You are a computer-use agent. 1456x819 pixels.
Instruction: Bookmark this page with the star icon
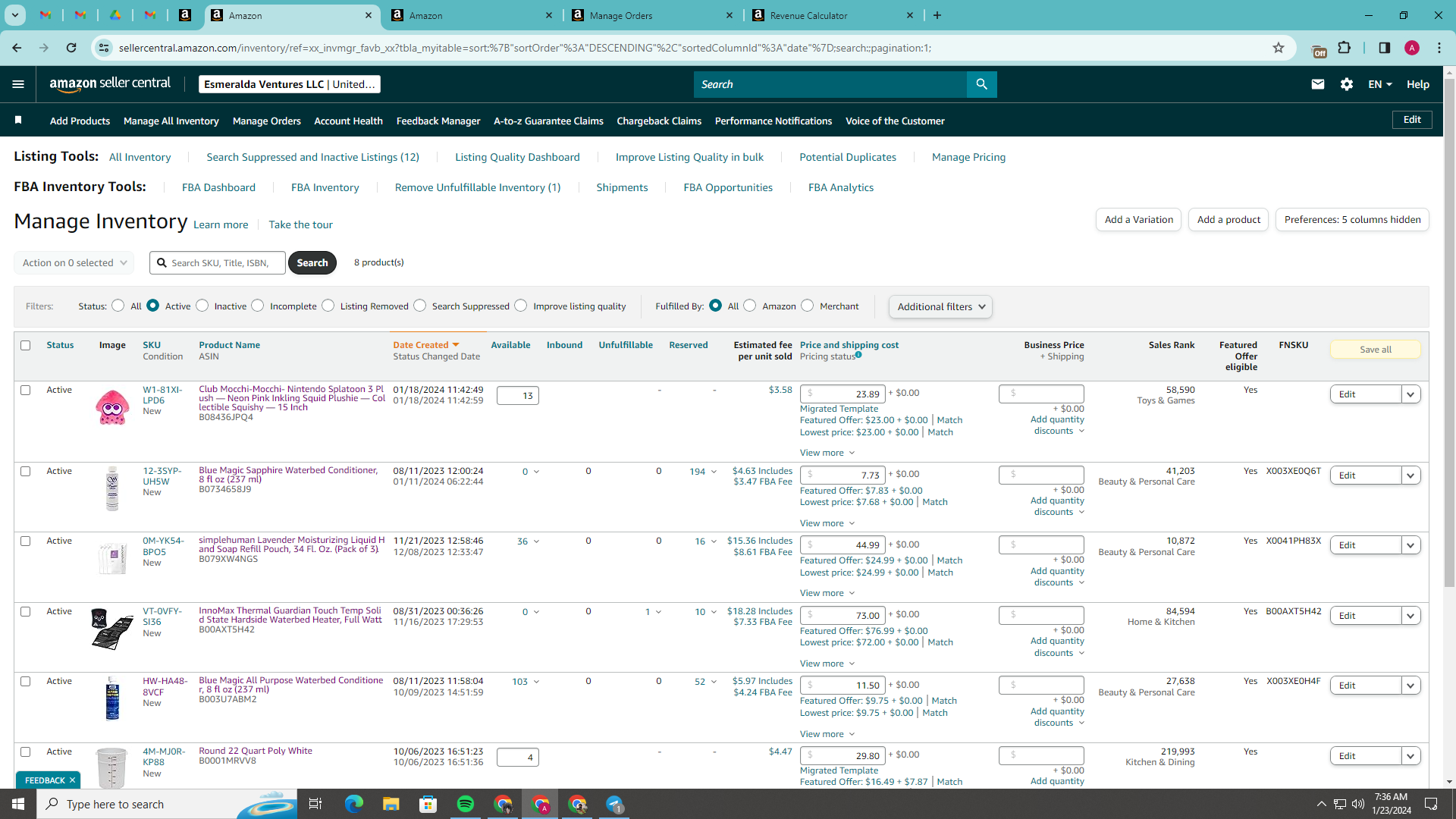(1279, 48)
